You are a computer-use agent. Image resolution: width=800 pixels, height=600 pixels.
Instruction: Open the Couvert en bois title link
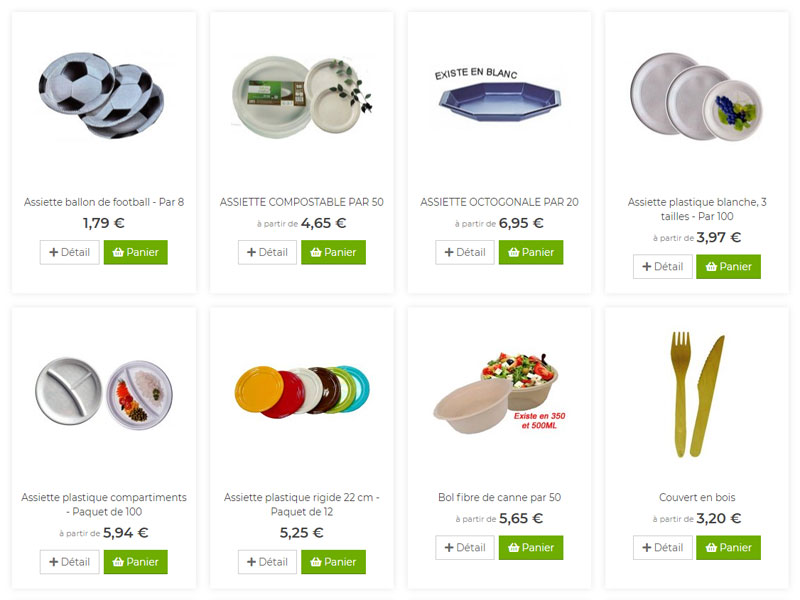[x=697, y=497]
